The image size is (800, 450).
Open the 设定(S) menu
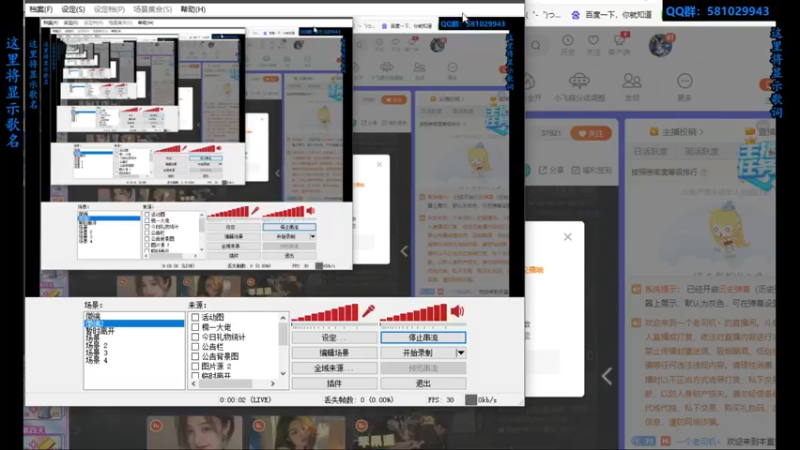point(73,9)
